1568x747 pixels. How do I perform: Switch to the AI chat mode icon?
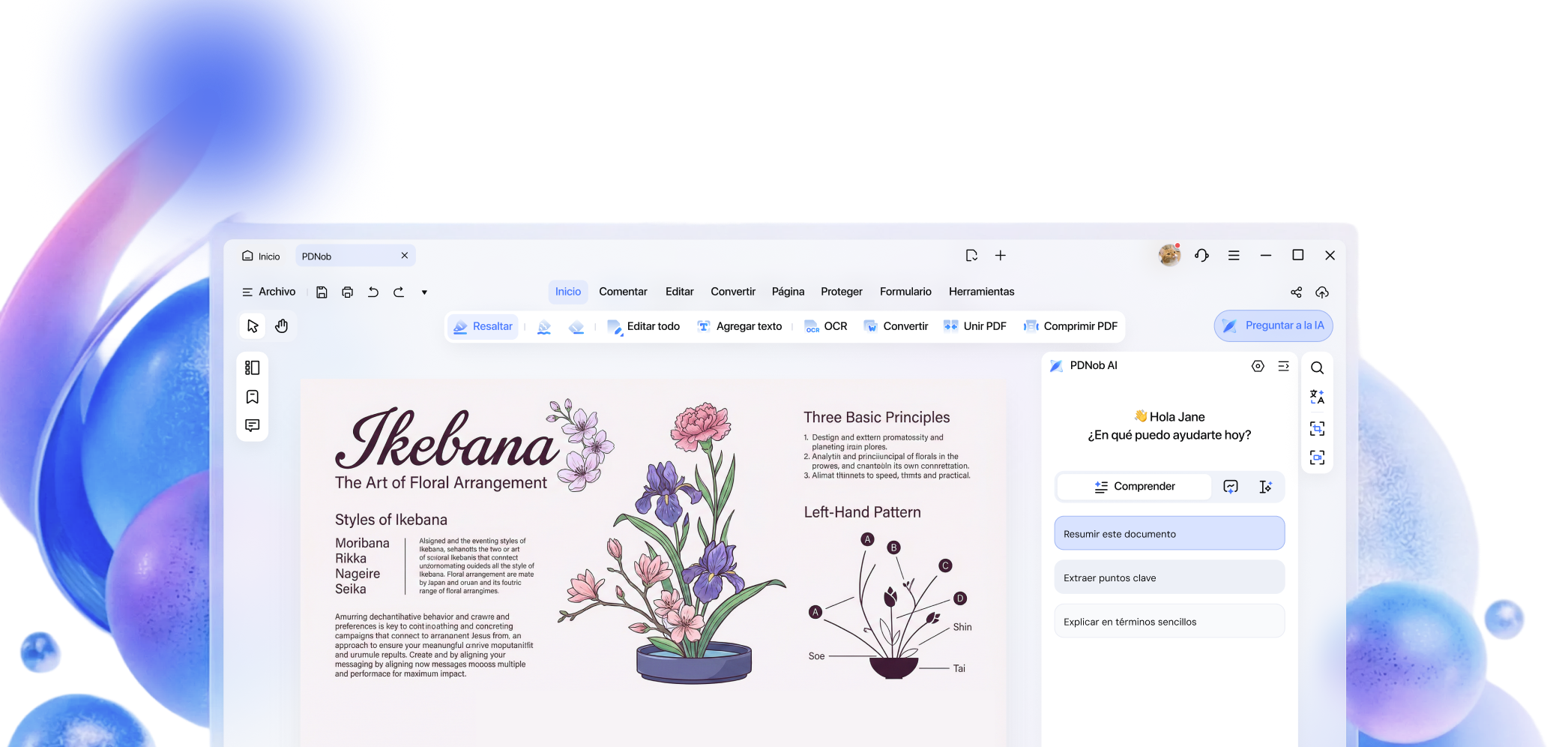point(1231,487)
